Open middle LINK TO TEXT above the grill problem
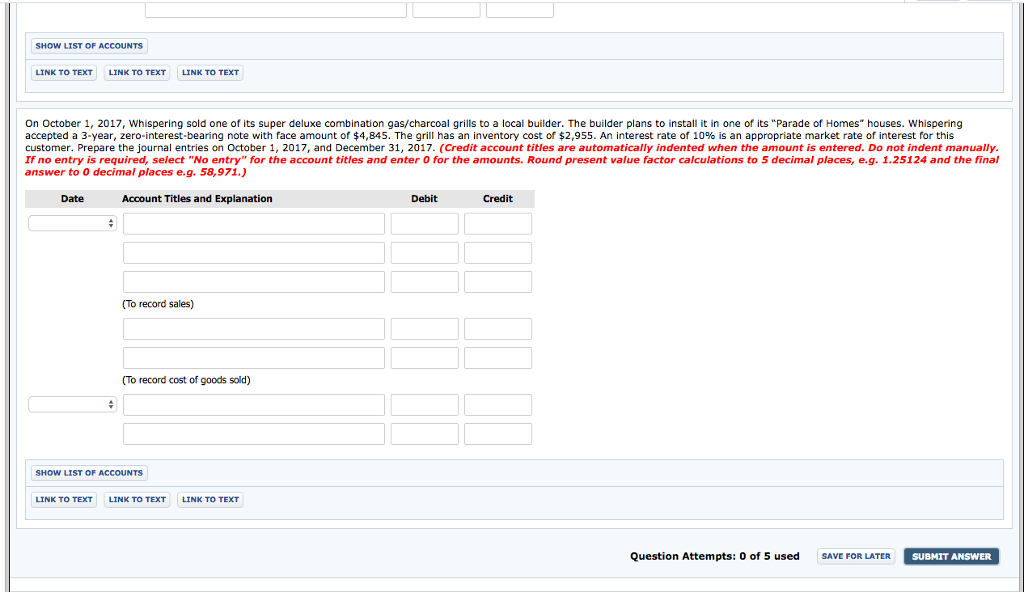The image size is (1024, 592). [x=137, y=73]
